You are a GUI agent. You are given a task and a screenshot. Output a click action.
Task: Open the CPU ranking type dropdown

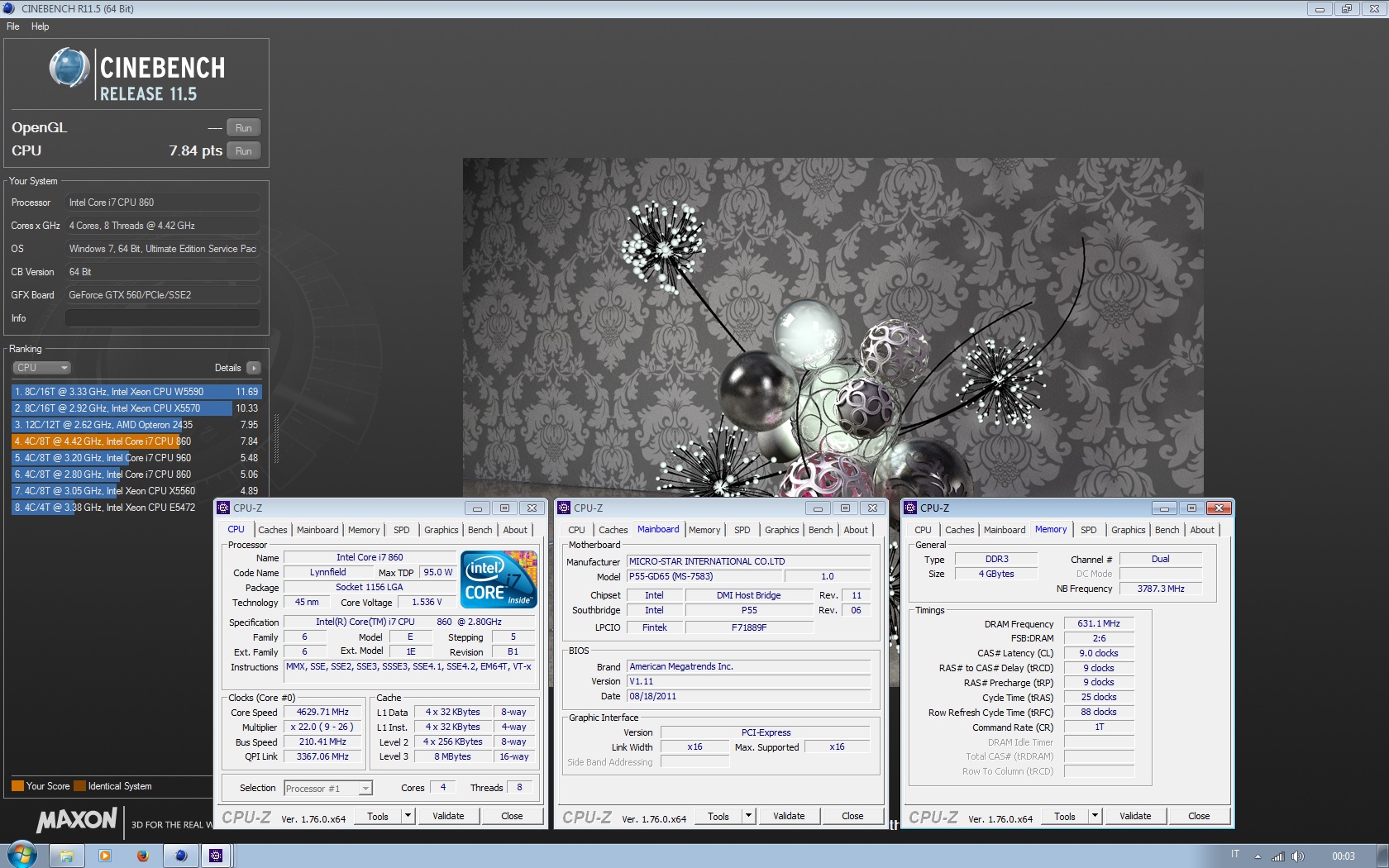[41, 368]
